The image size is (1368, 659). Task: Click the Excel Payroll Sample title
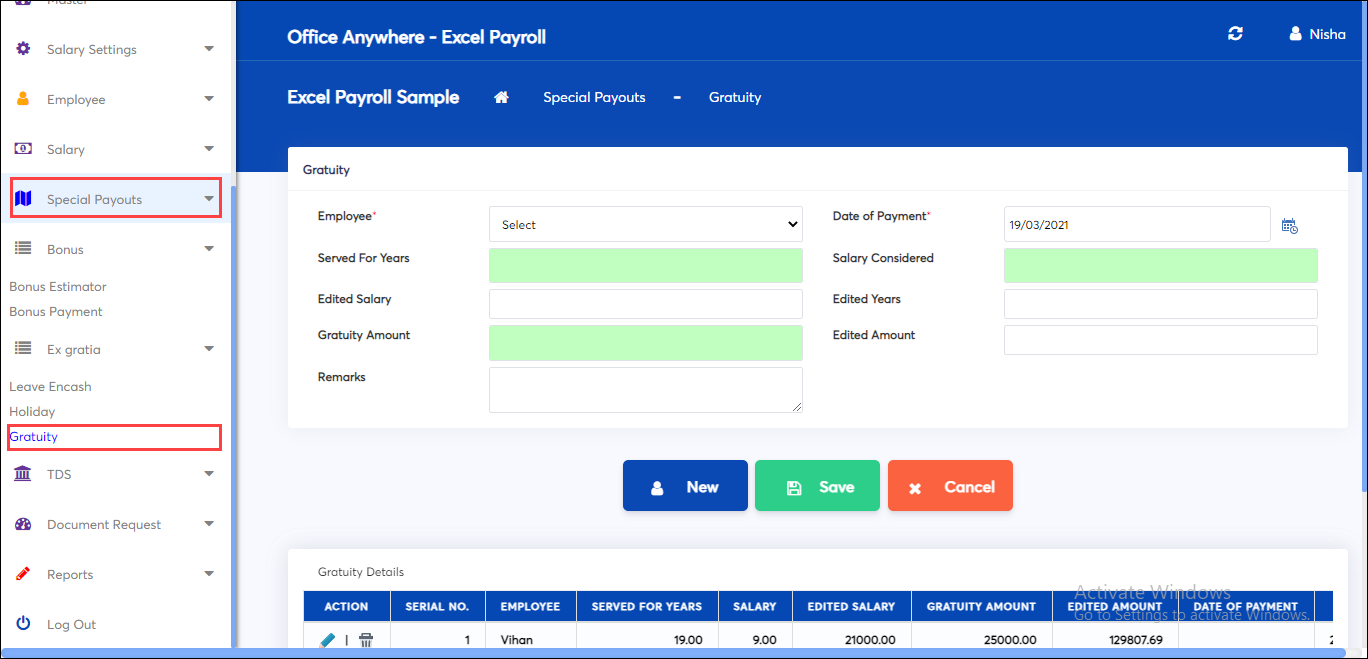click(x=373, y=97)
